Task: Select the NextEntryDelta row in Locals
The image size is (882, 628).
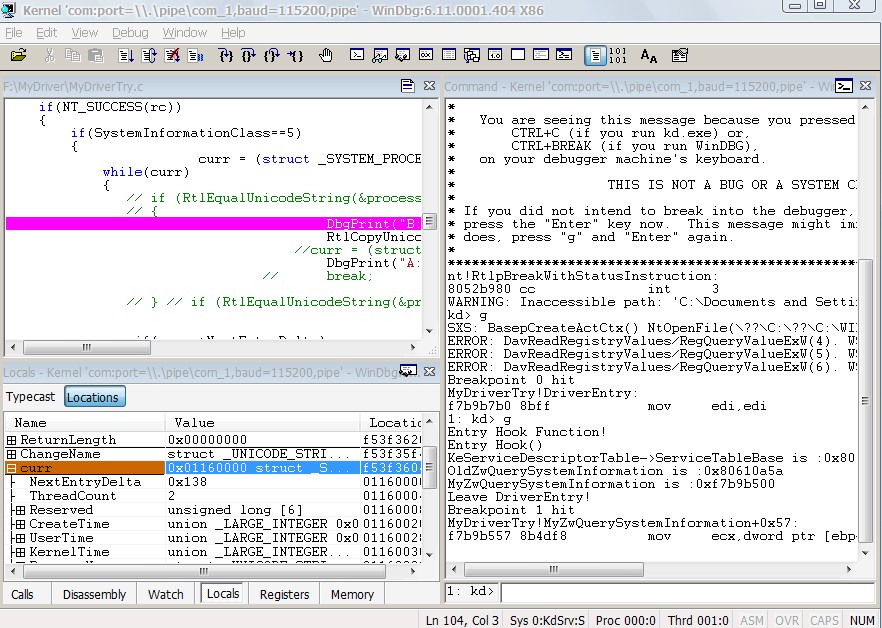Action: point(214,482)
